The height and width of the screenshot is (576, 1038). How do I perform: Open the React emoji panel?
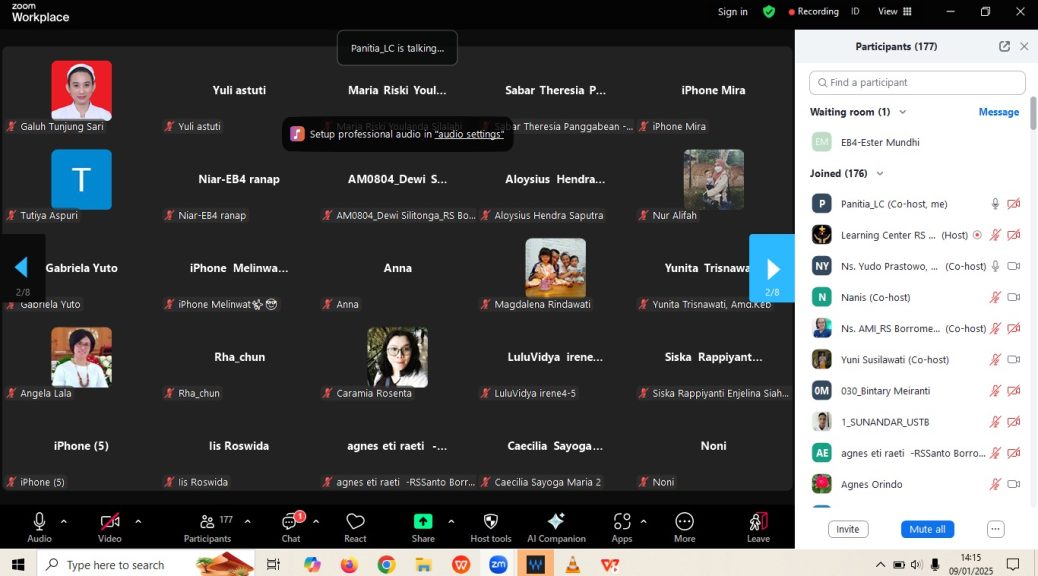point(355,522)
